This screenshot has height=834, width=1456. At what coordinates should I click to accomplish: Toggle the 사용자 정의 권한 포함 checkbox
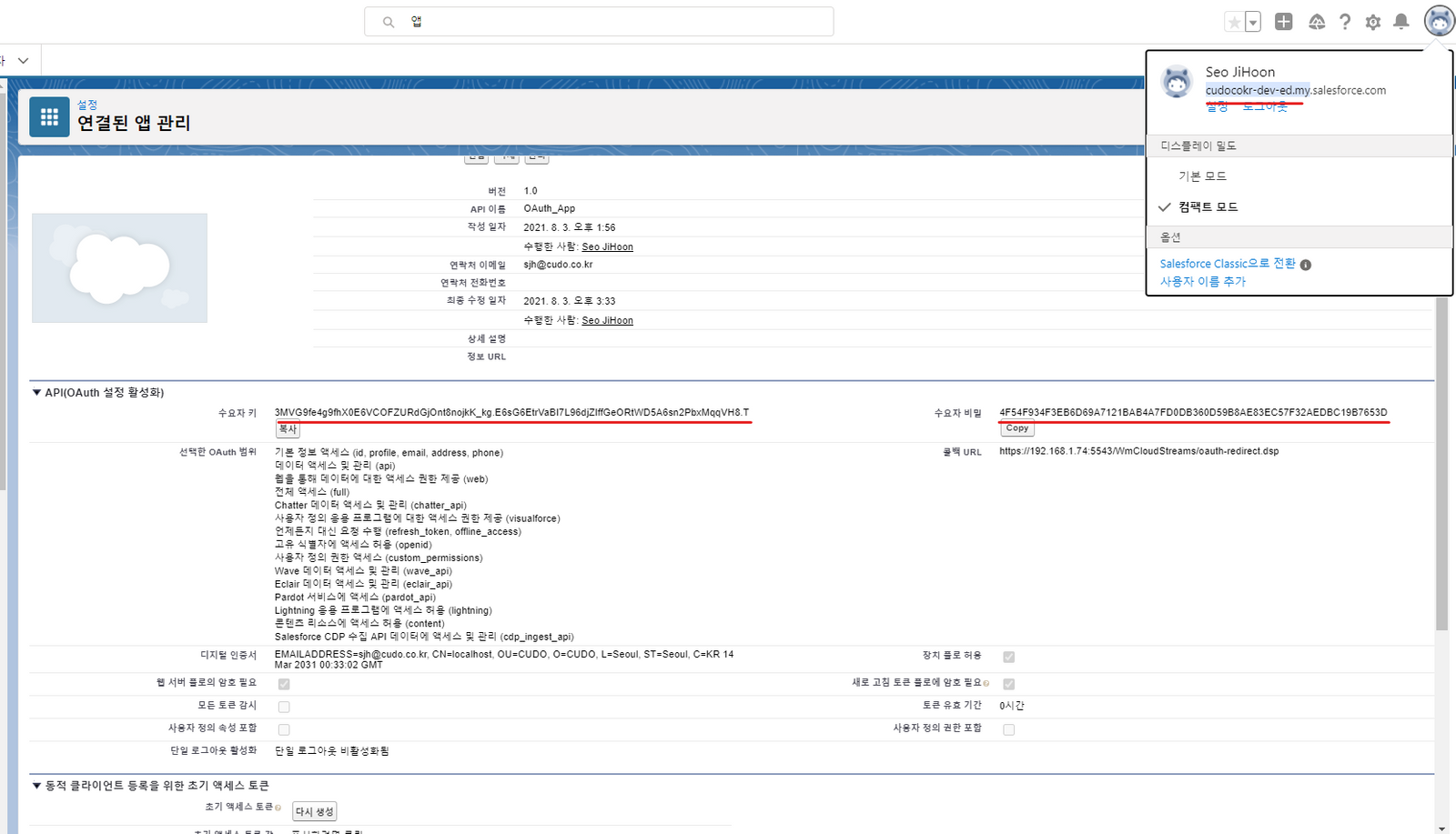click(x=1008, y=729)
